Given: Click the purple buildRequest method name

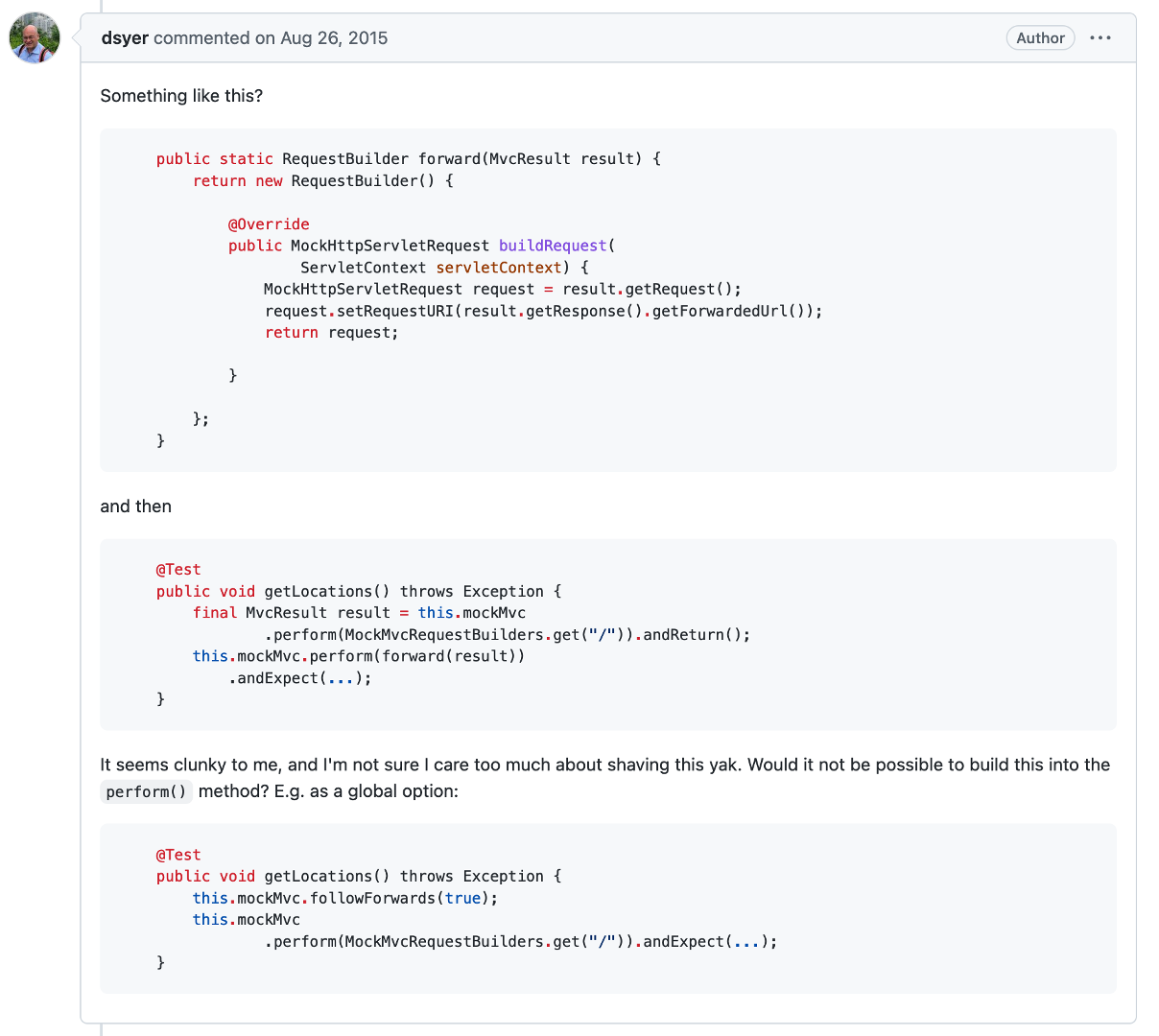Looking at the screenshot, I should pos(553,246).
